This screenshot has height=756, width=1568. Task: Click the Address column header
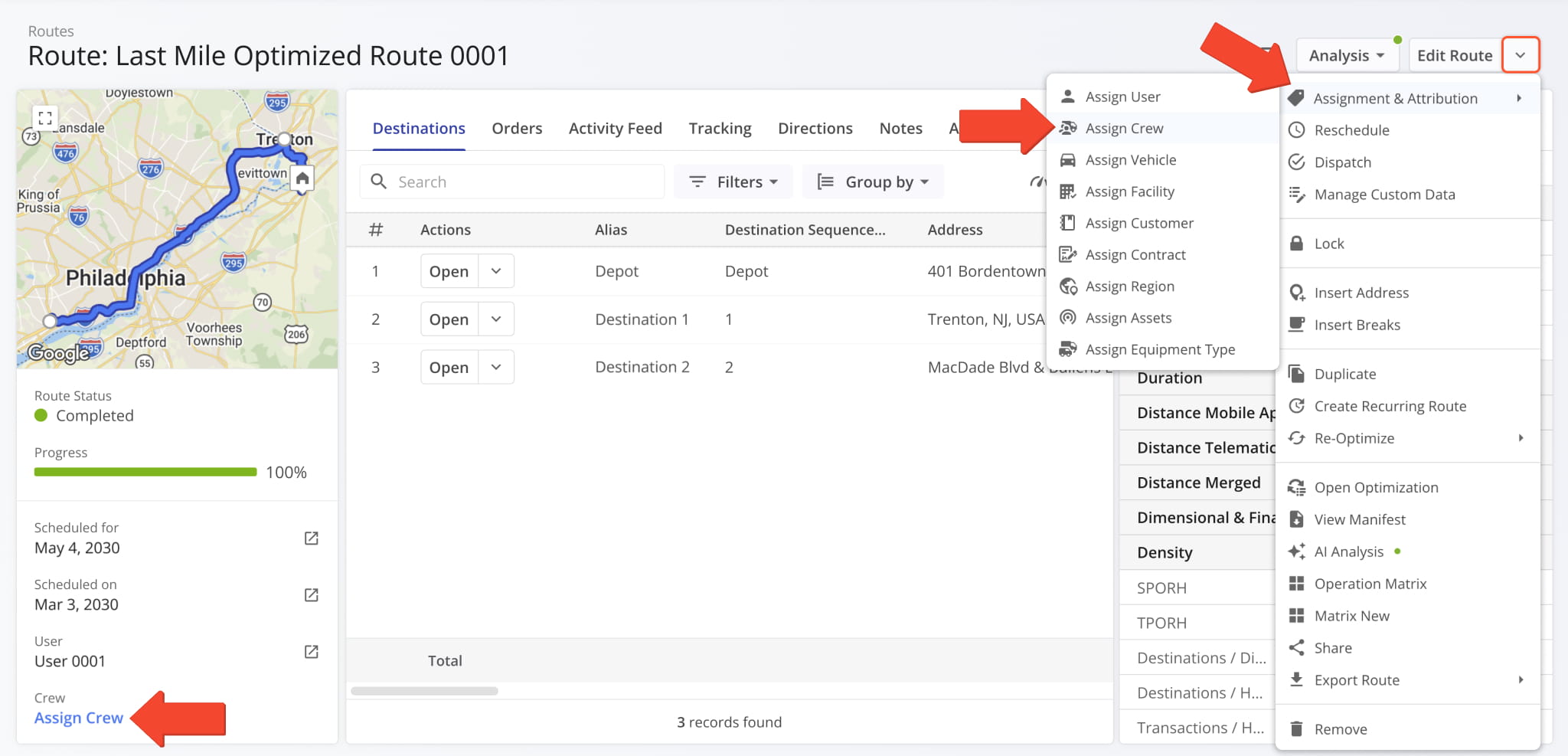coord(955,230)
